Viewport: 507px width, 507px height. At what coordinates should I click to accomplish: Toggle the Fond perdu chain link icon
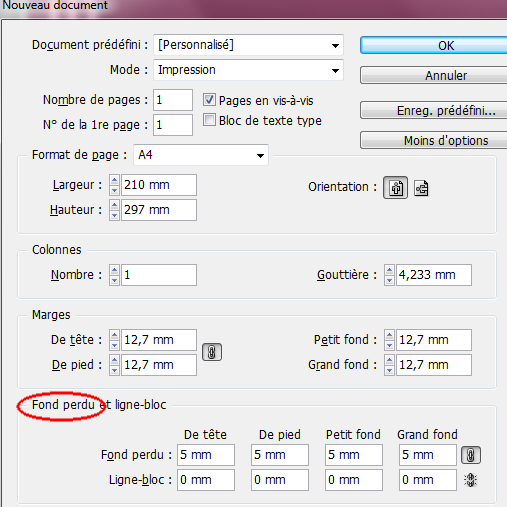pos(471,455)
